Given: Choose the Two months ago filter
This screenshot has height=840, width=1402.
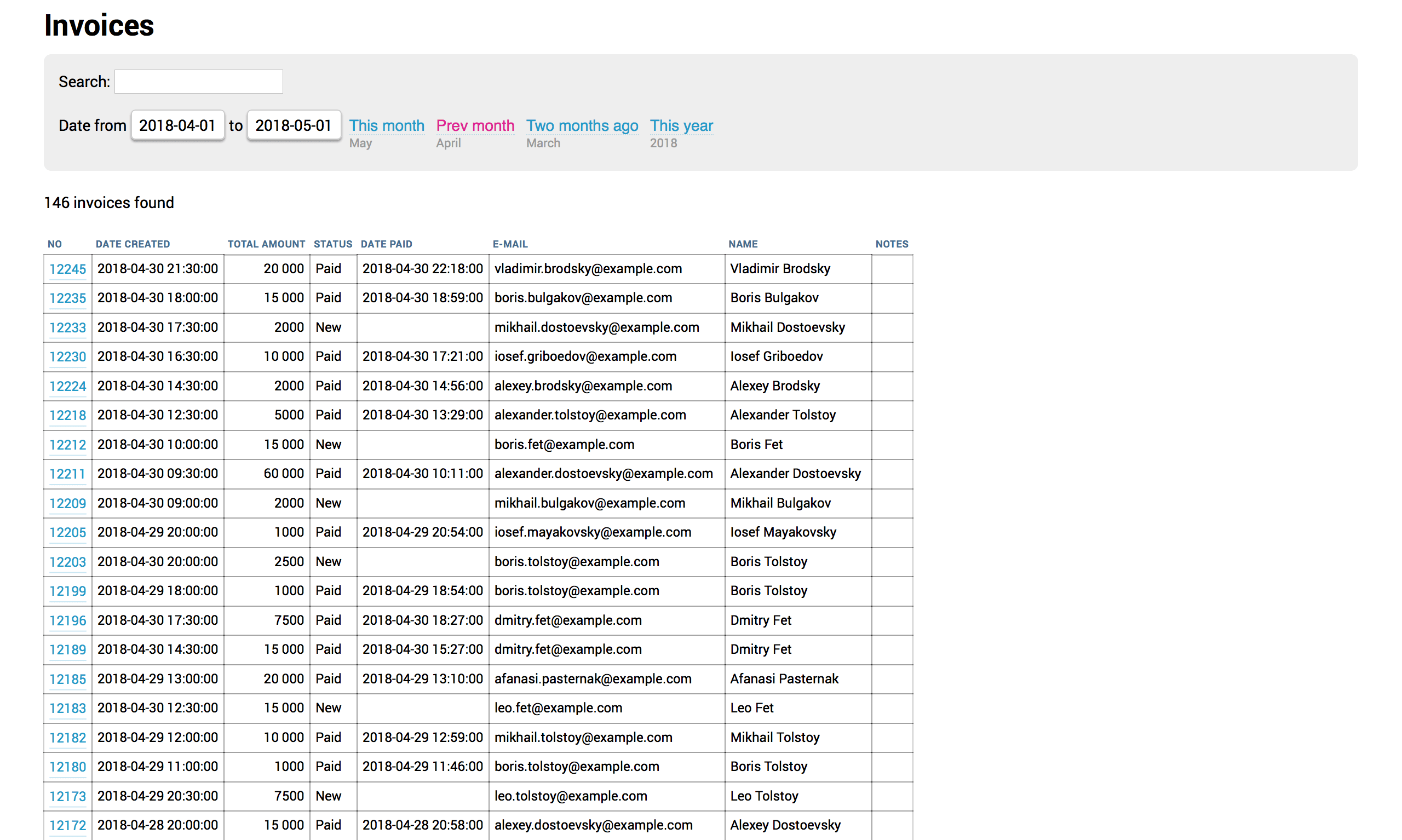Looking at the screenshot, I should tap(582, 125).
